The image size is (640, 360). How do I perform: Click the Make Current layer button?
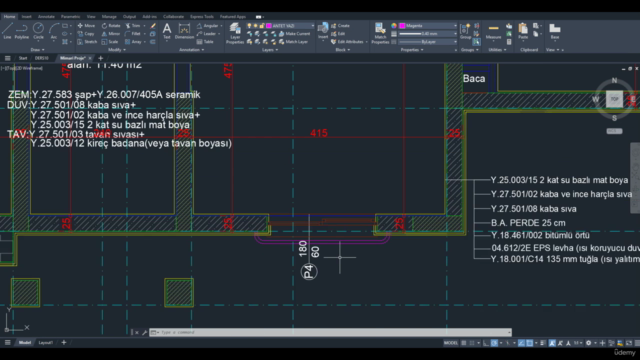[x=294, y=34]
